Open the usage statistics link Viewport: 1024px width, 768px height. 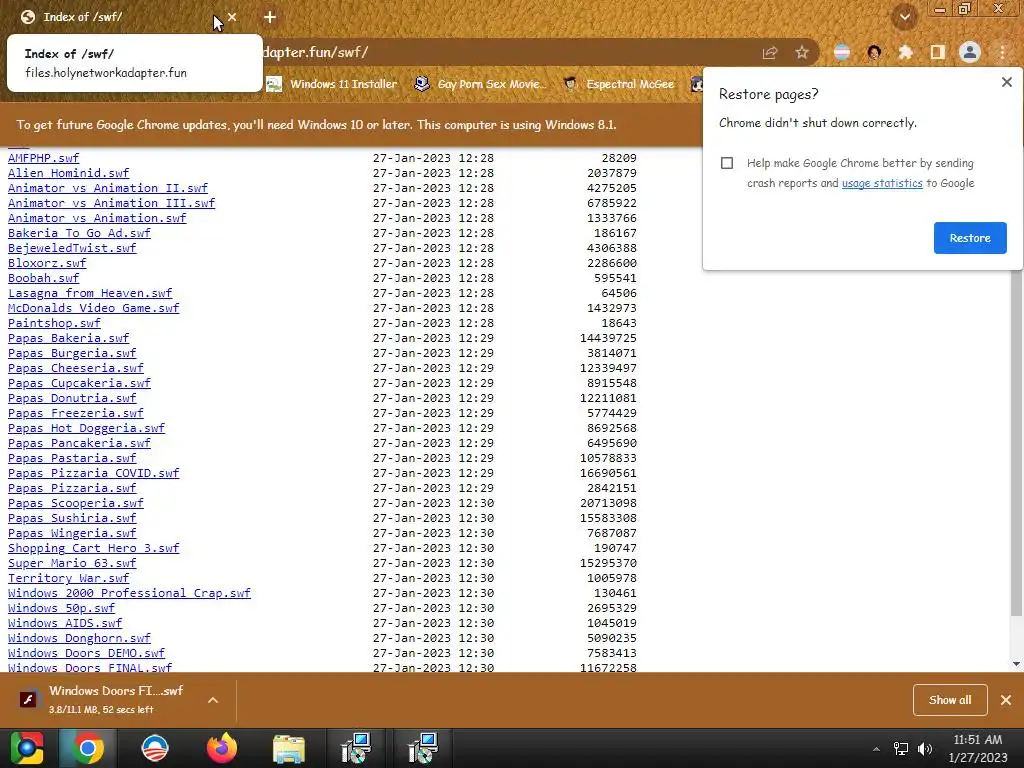click(882, 184)
